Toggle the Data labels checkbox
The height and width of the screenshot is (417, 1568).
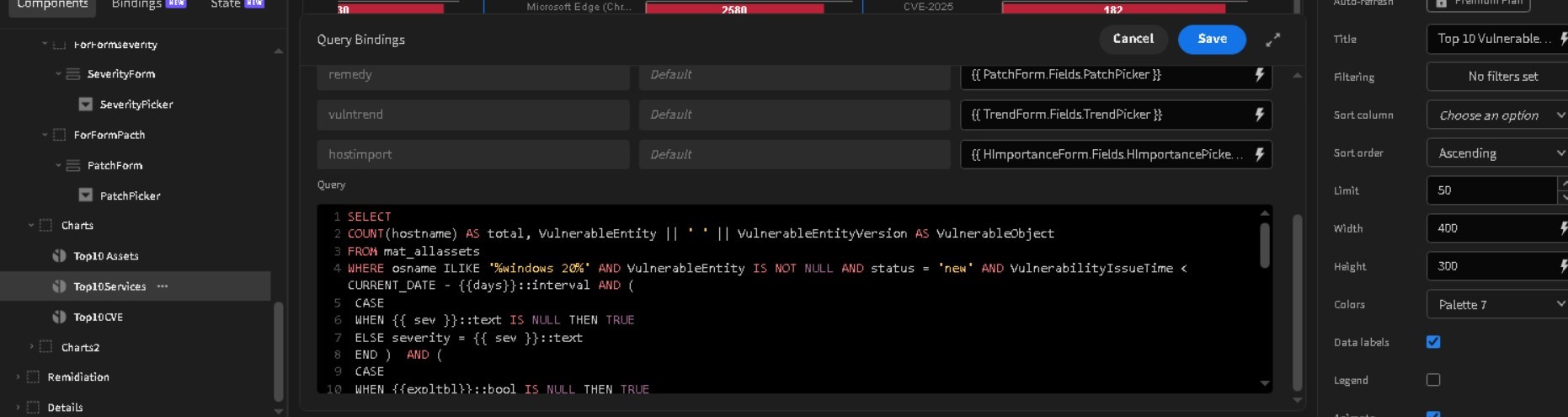point(1433,342)
